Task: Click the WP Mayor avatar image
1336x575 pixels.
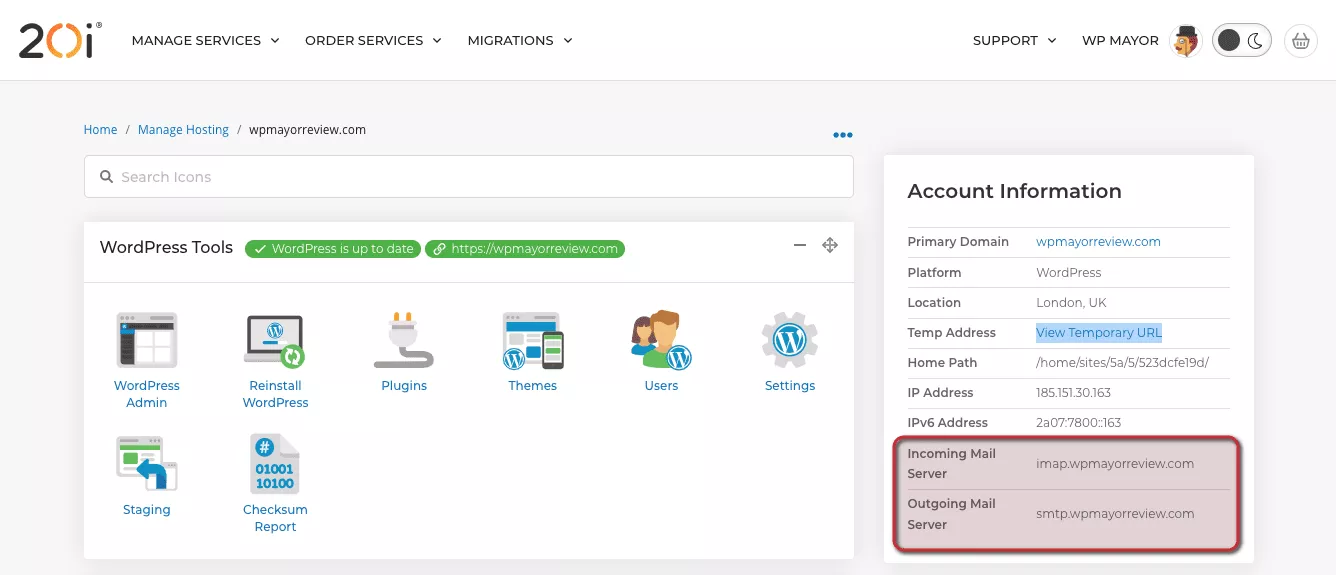Action: [x=1186, y=41]
